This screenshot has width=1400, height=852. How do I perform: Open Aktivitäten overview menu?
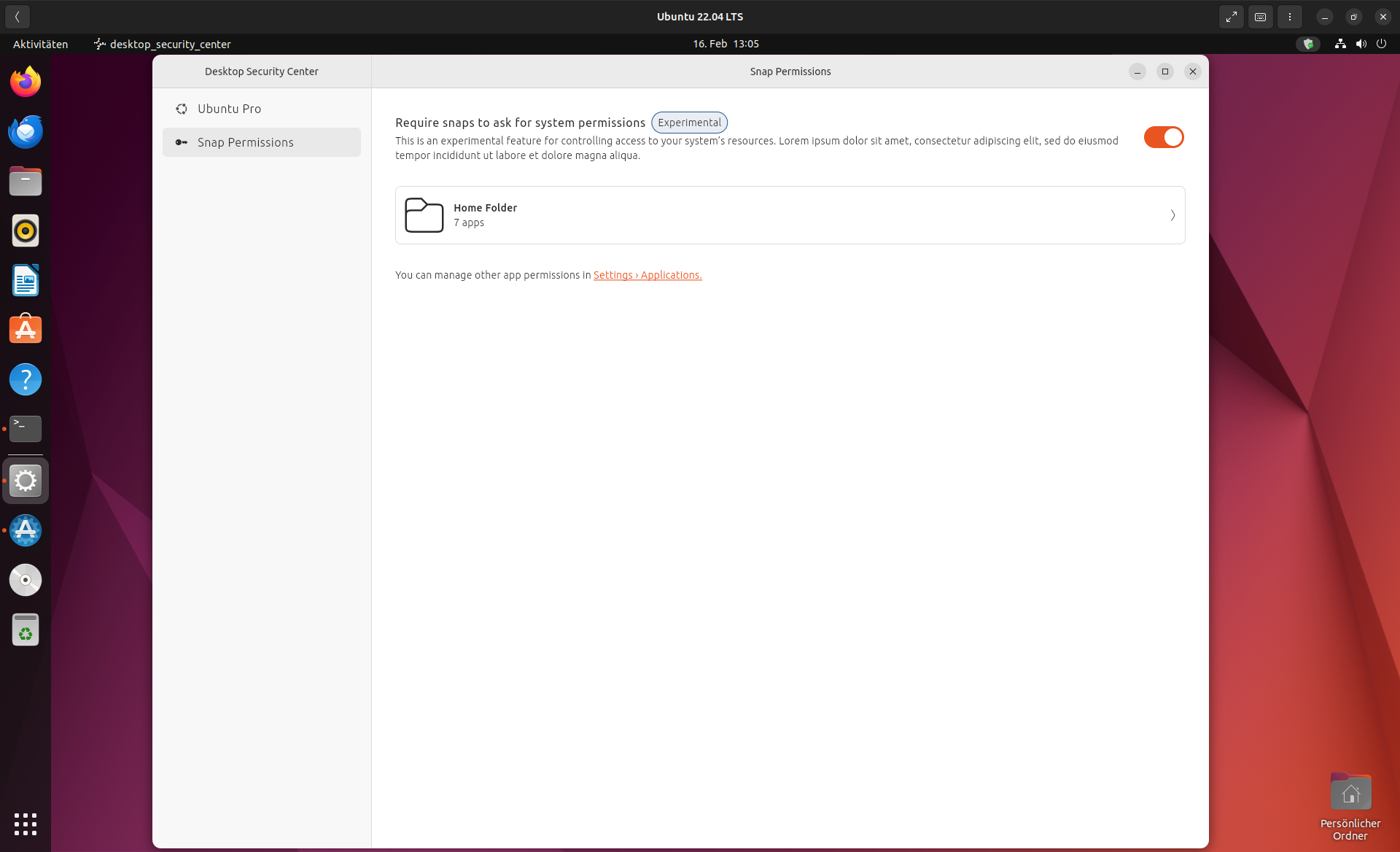pyautogui.click(x=41, y=44)
